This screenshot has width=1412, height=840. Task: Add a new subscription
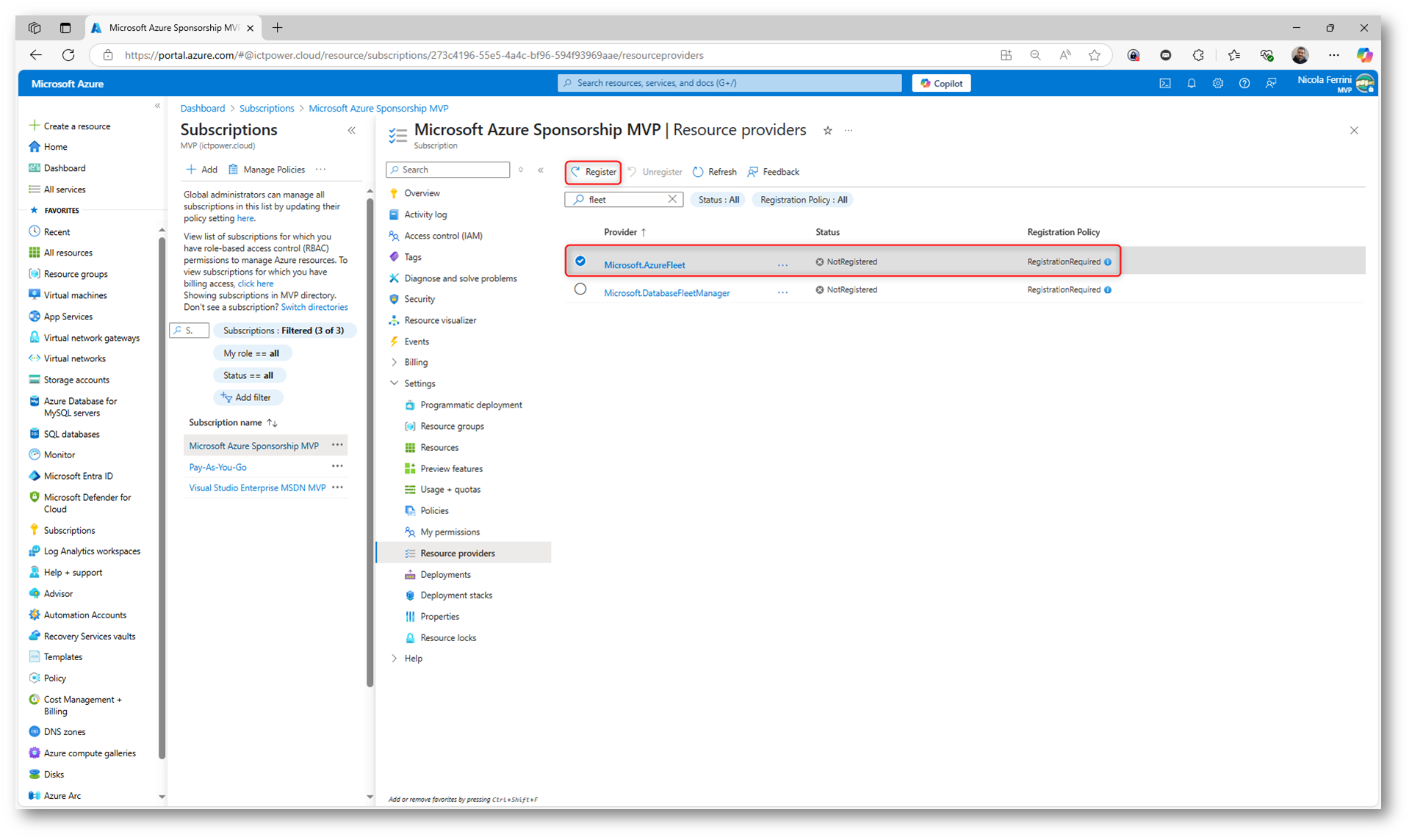click(202, 170)
